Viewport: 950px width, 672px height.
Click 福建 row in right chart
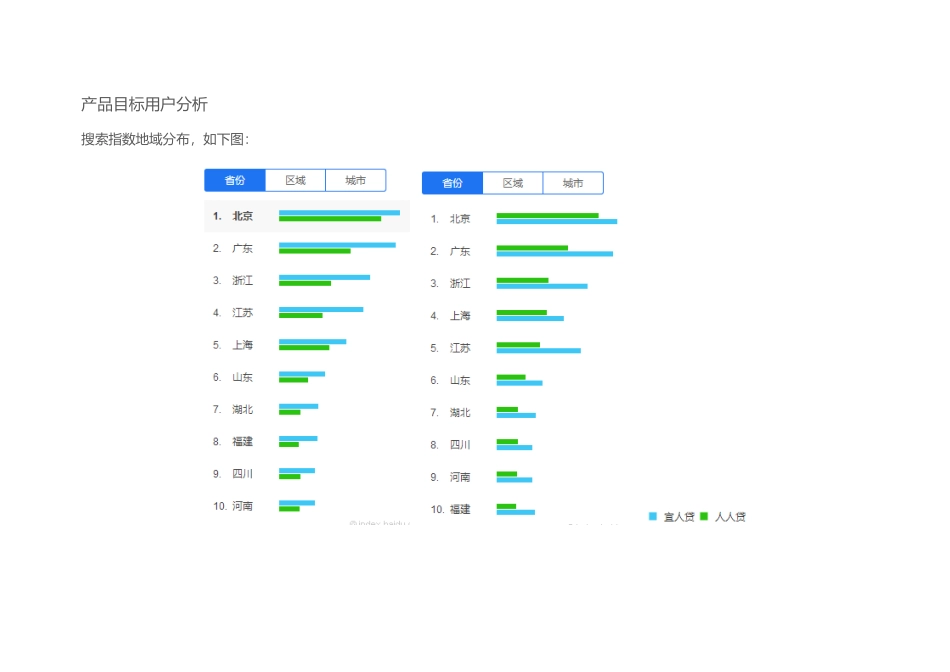(x=460, y=510)
